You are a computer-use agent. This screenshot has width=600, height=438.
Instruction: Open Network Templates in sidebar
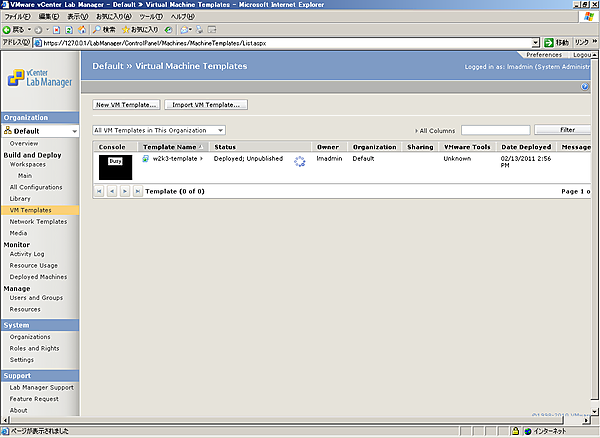38,221
